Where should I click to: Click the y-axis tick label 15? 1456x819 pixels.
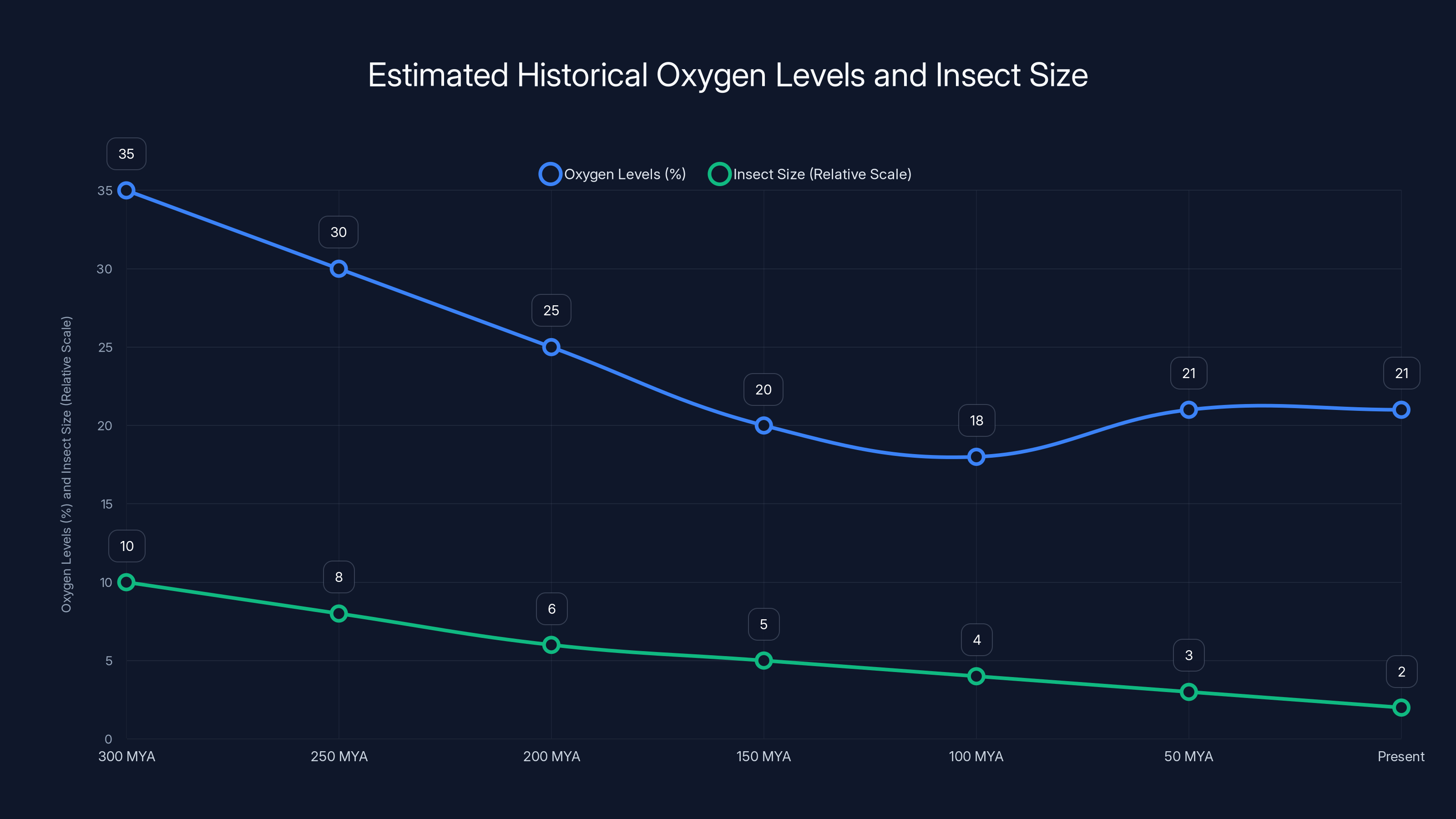tap(107, 504)
